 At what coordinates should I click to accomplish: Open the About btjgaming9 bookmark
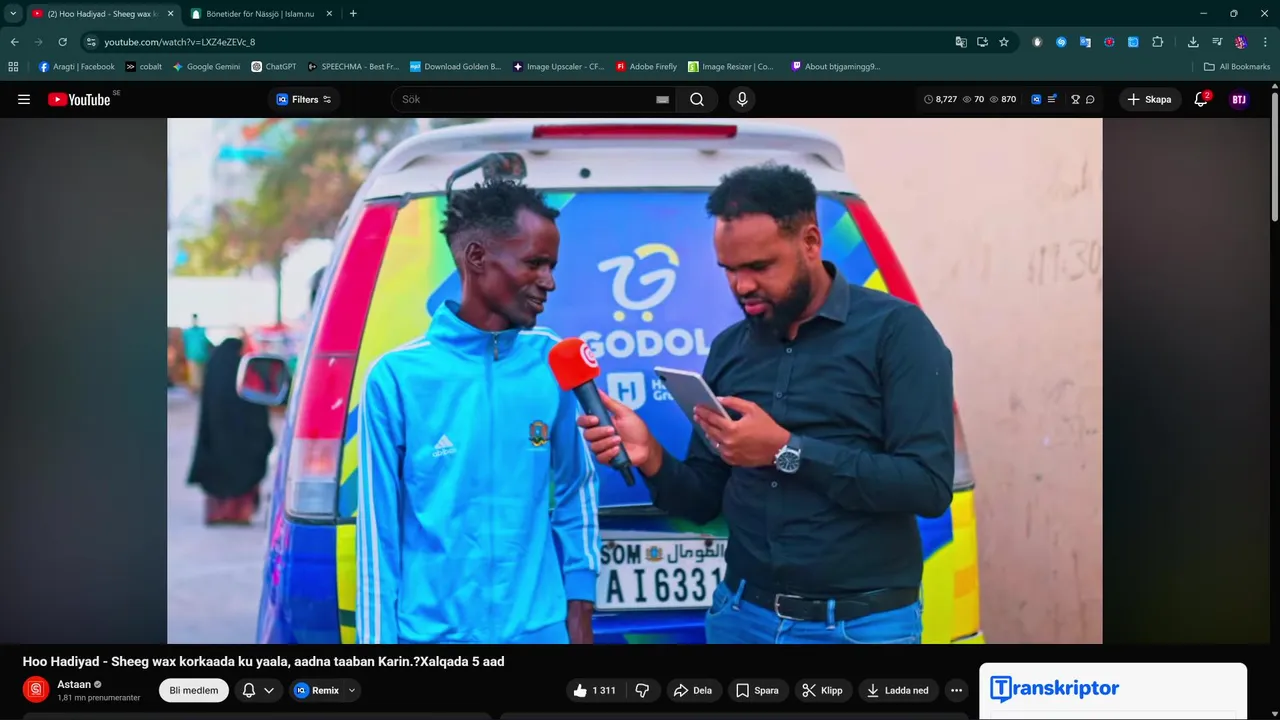[836, 67]
